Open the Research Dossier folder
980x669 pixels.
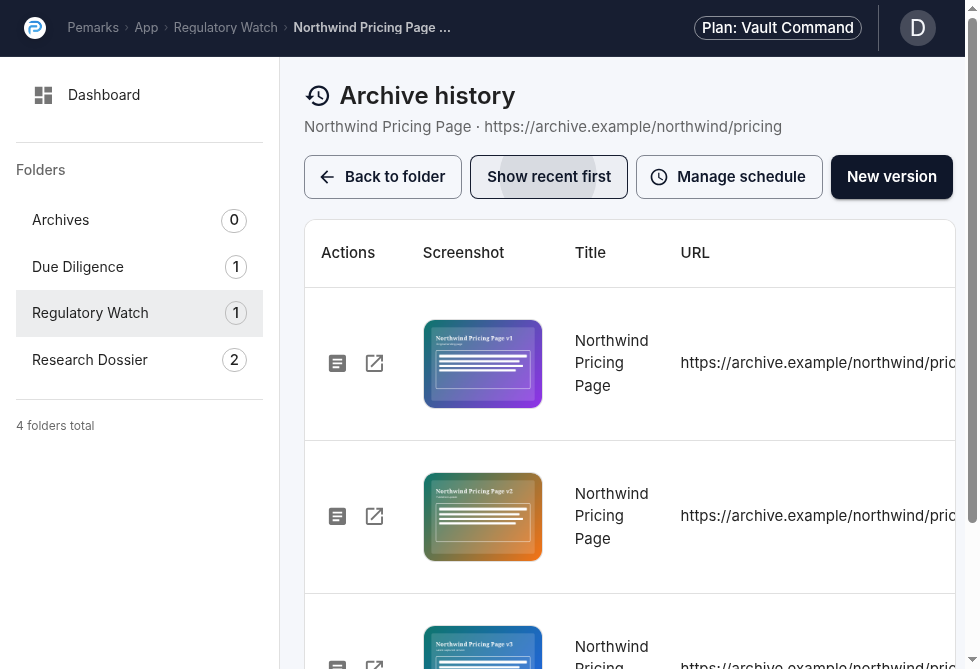pos(139,360)
